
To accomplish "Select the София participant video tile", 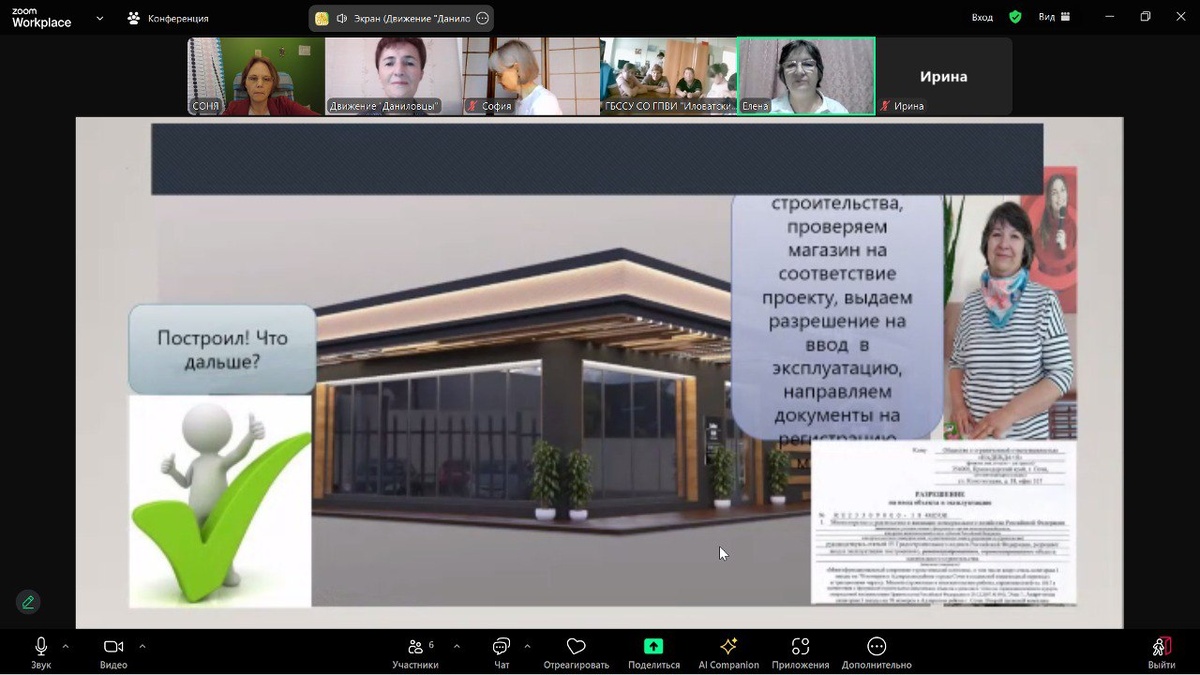I will pos(531,77).
